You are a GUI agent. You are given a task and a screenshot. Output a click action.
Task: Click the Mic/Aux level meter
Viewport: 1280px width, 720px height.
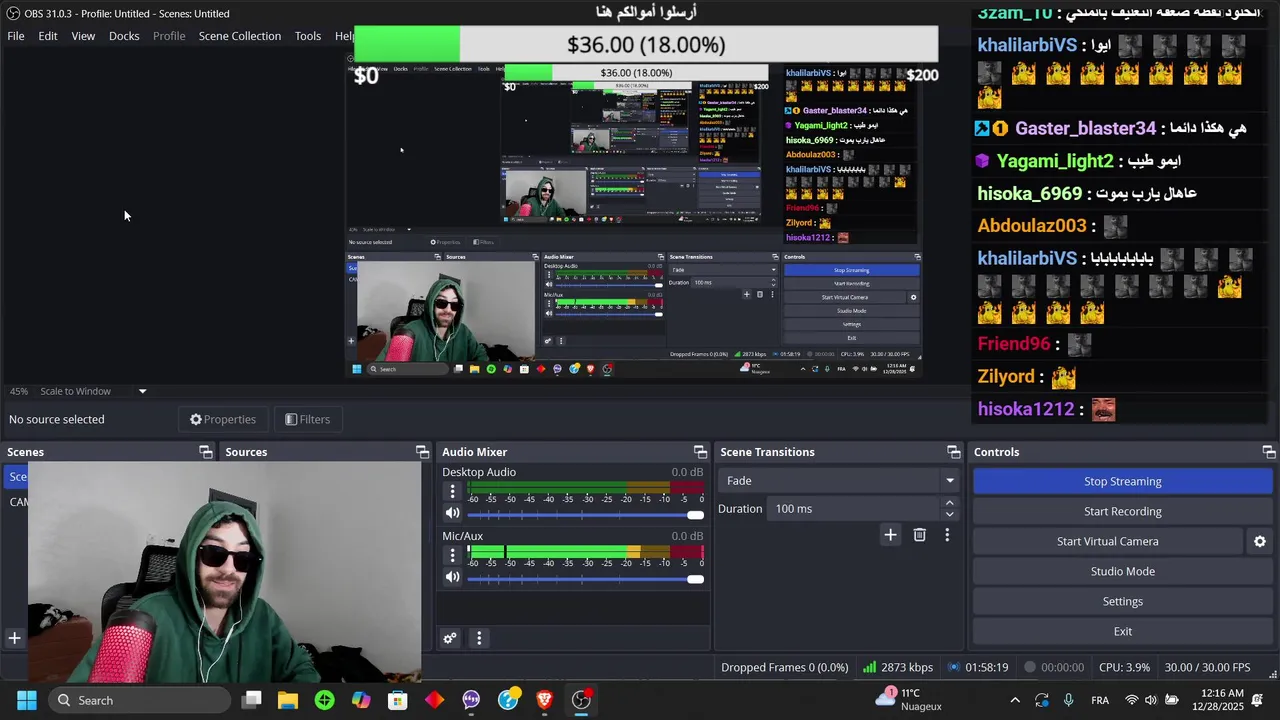(586, 551)
